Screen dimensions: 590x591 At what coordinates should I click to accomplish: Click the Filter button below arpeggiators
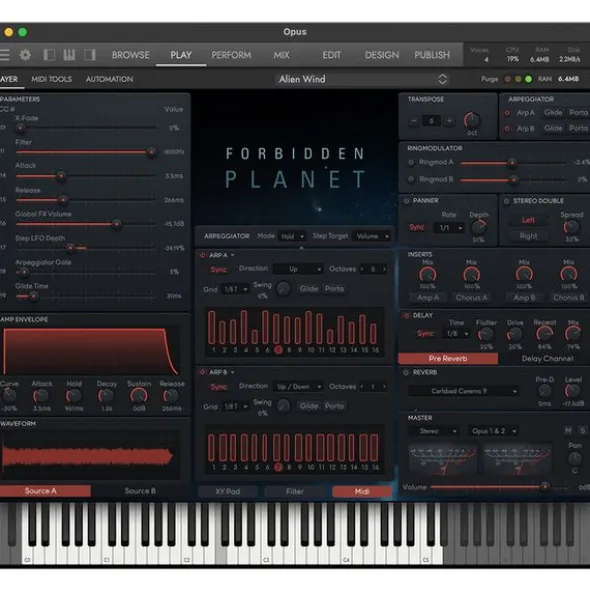pos(295,491)
